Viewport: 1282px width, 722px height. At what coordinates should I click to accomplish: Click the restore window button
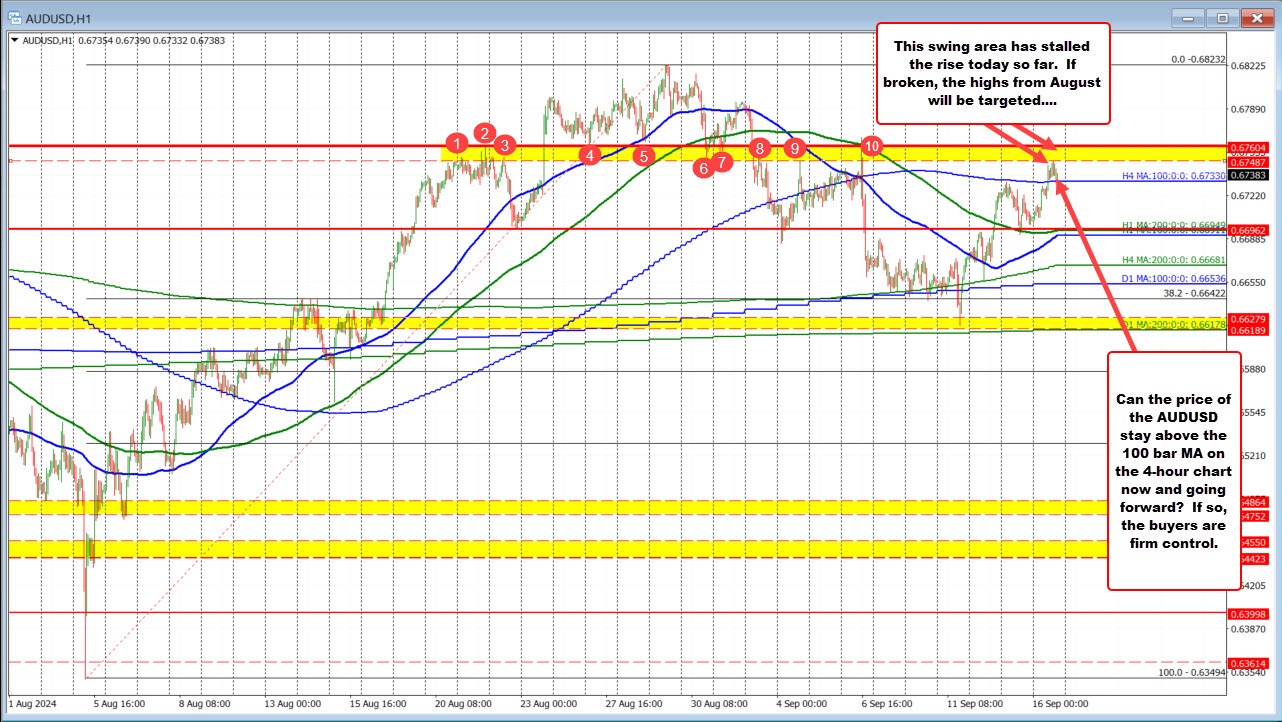[1220, 18]
